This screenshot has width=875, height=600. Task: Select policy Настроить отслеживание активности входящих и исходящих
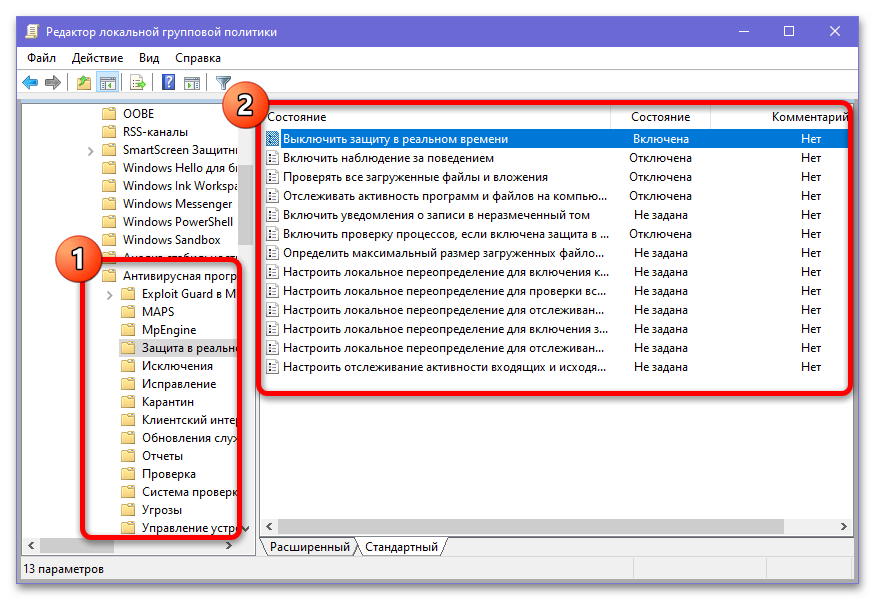(x=444, y=367)
